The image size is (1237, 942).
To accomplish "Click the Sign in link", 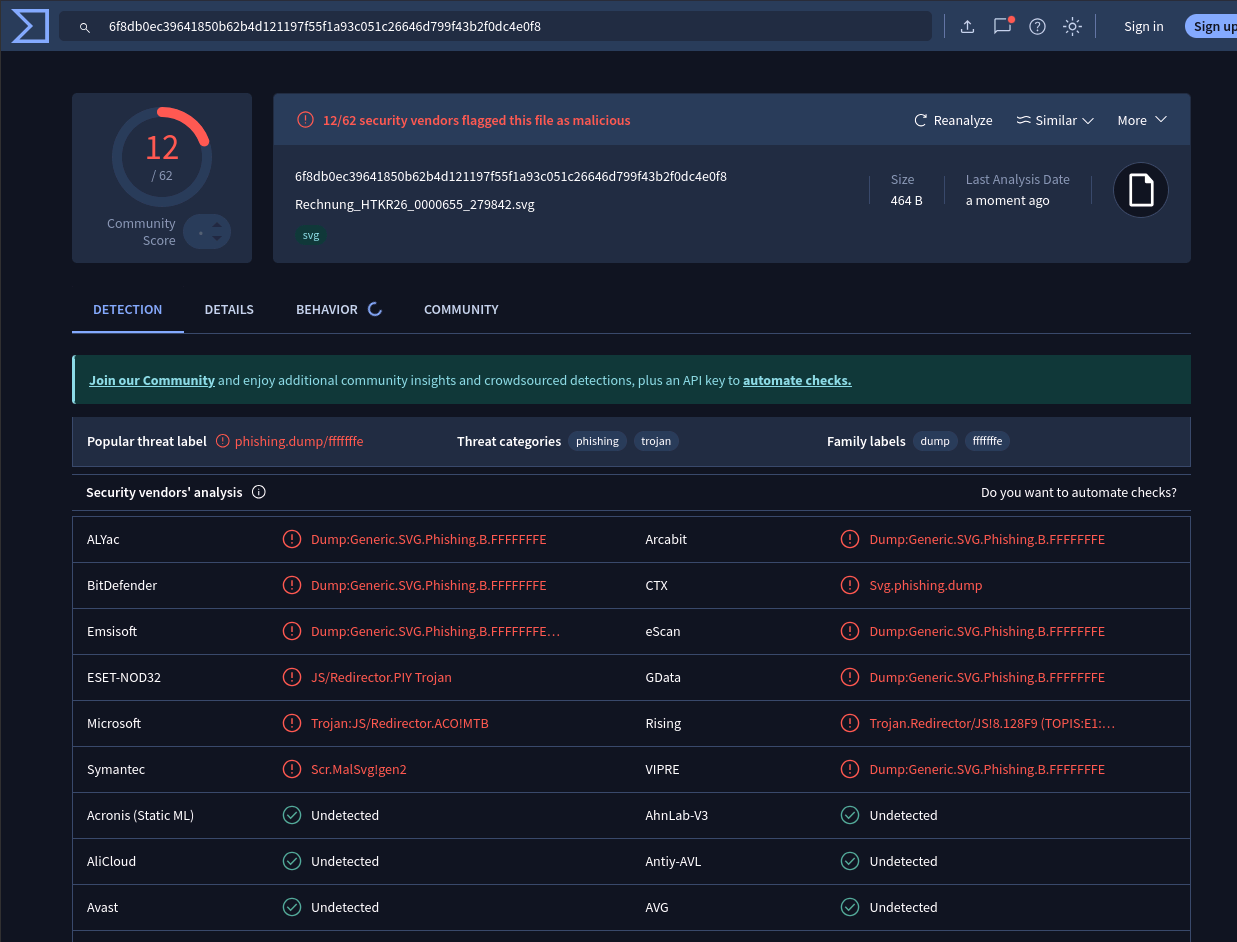I will [1143, 27].
